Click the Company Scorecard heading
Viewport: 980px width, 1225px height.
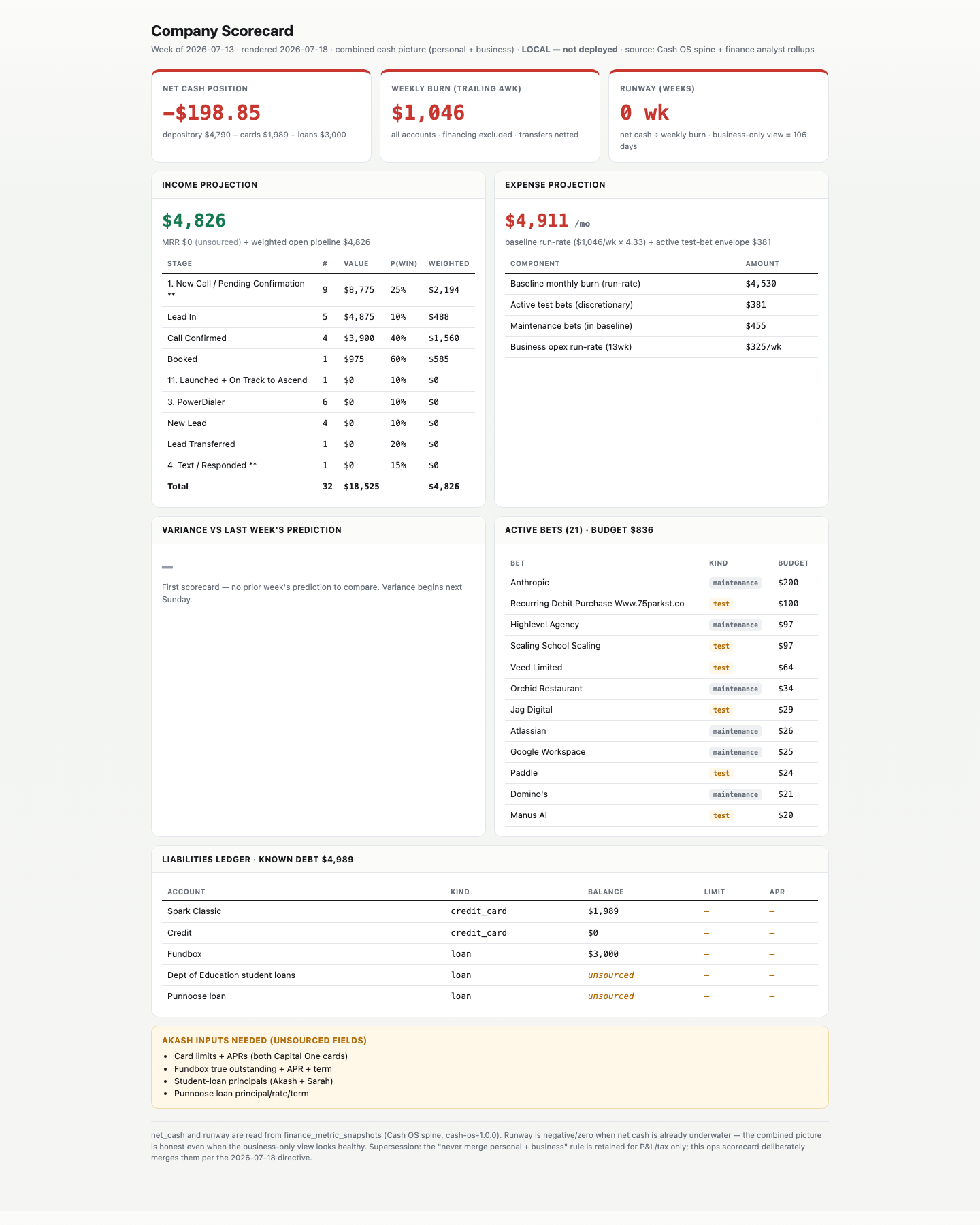click(x=222, y=31)
